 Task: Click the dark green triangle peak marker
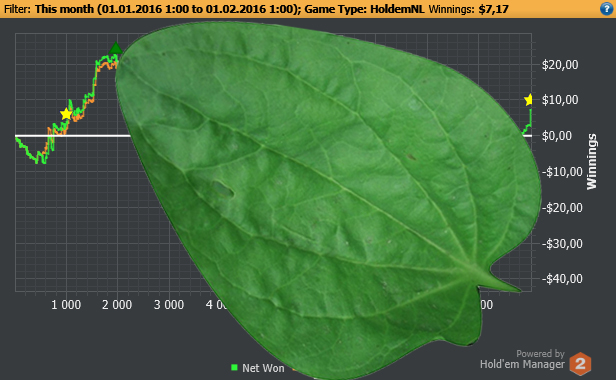[116, 48]
